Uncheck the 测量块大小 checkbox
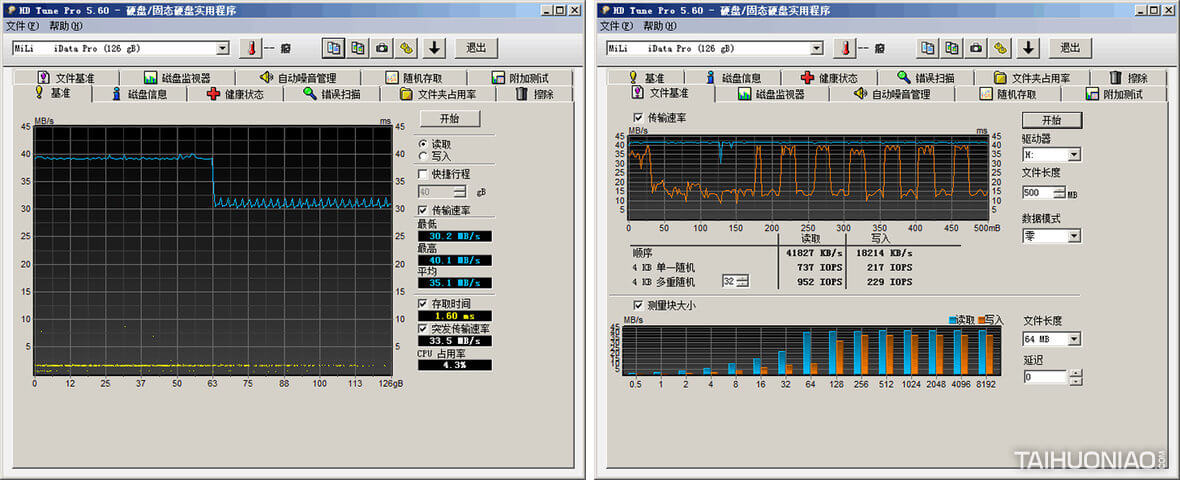The width and height of the screenshot is (1180, 480). click(639, 305)
